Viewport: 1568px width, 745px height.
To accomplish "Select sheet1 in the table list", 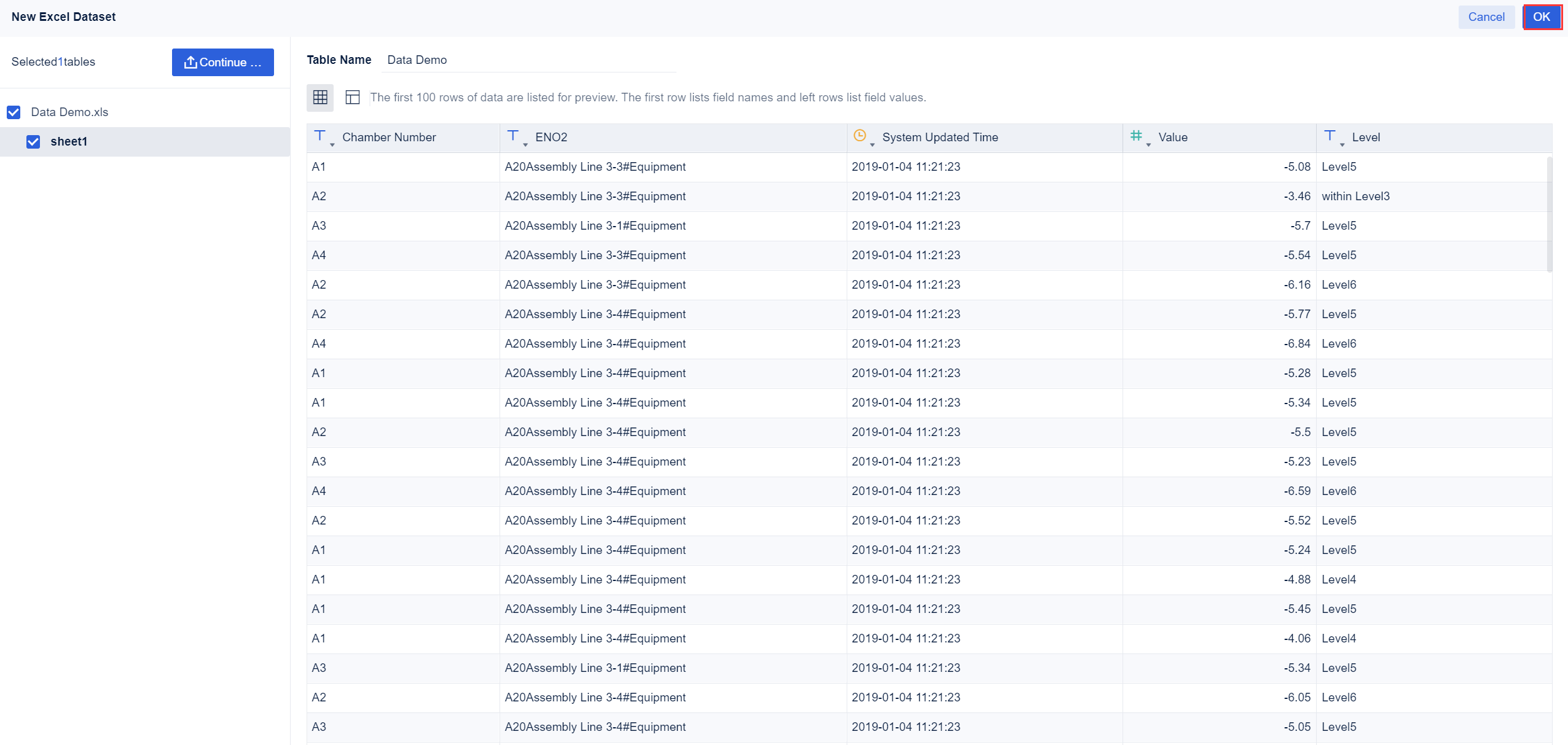I will point(69,142).
